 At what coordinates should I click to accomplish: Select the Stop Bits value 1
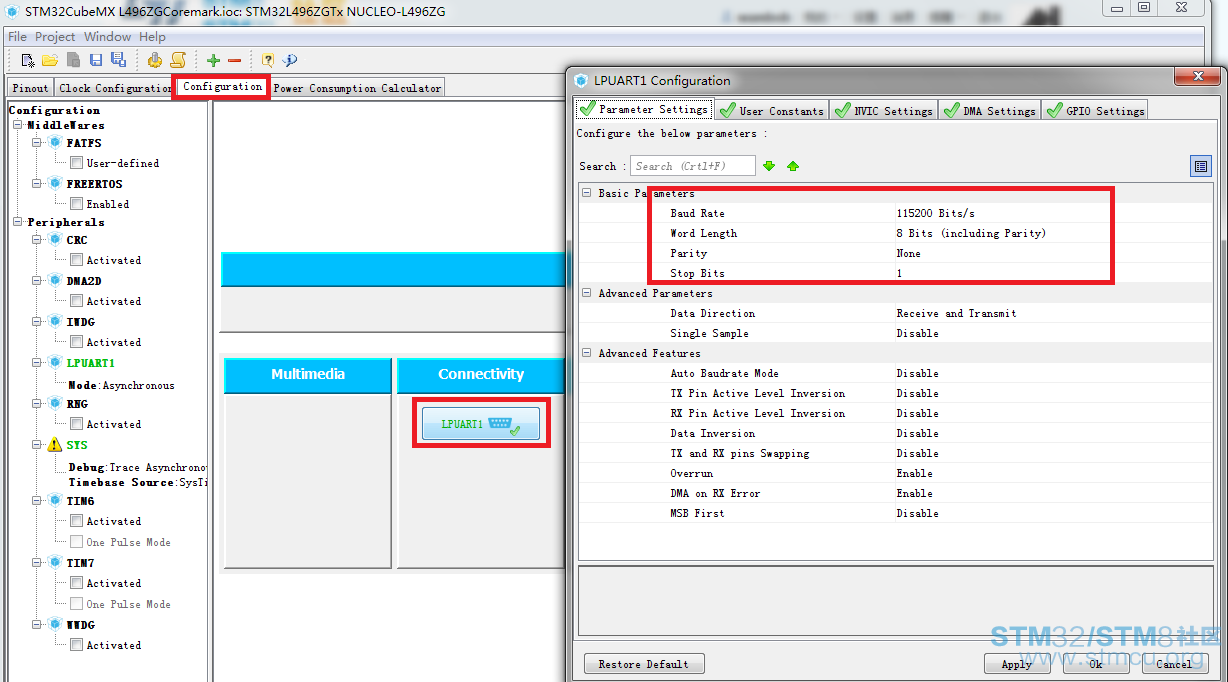[899, 273]
